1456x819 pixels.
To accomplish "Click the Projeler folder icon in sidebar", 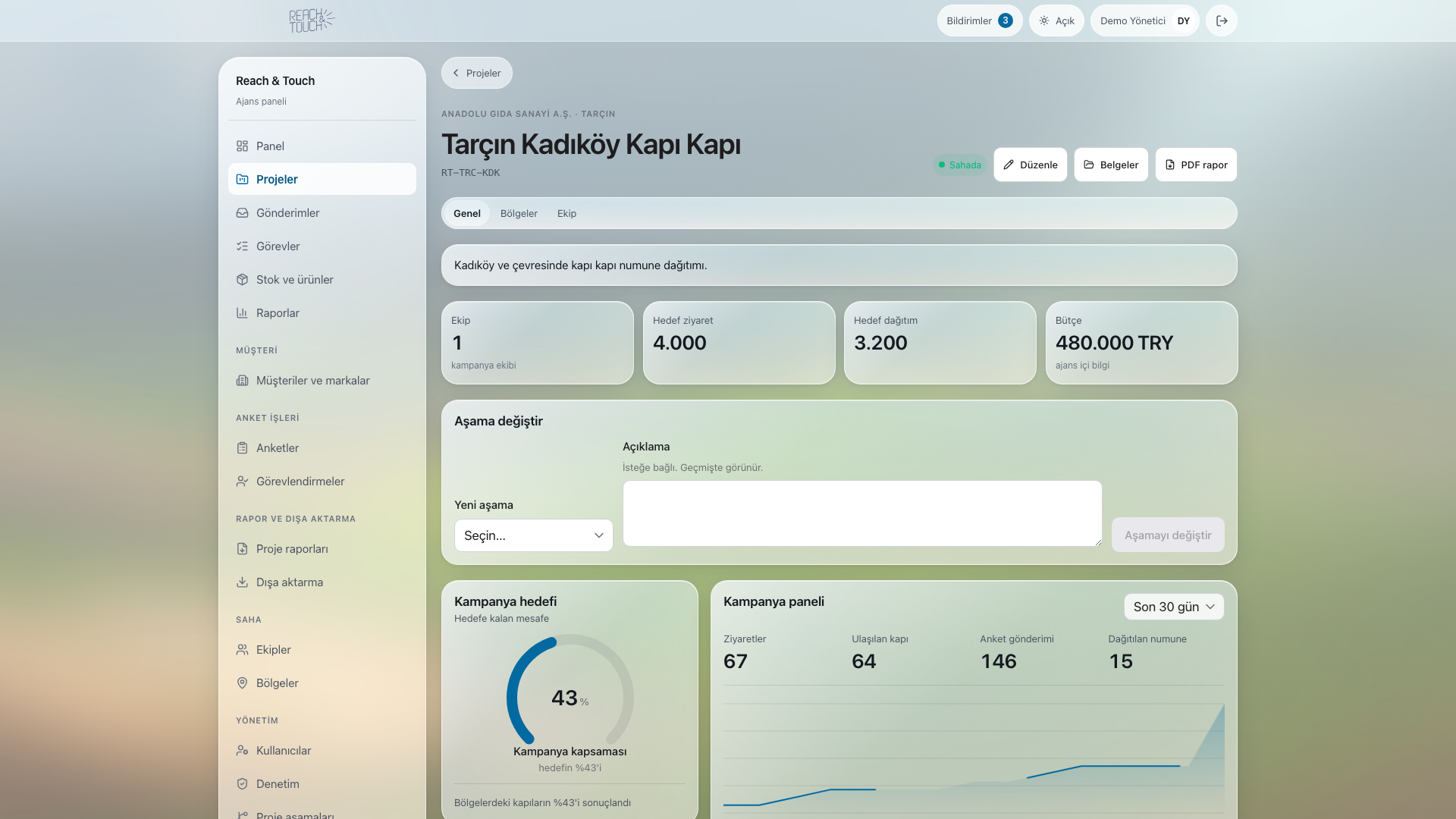I will click(x=242, y=179).
